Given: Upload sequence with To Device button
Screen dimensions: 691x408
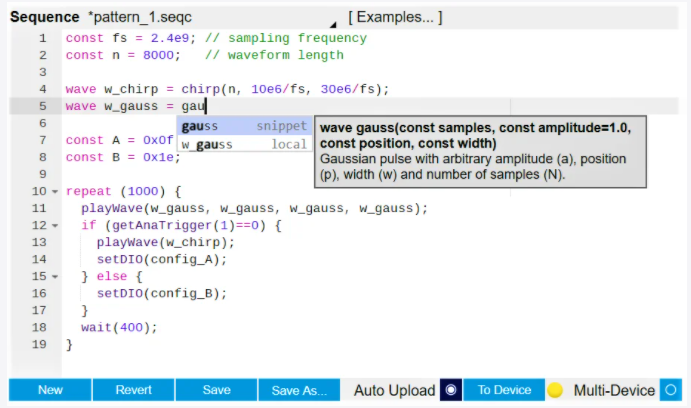Looking at the screenshot, I should click(x=504, y=390).
